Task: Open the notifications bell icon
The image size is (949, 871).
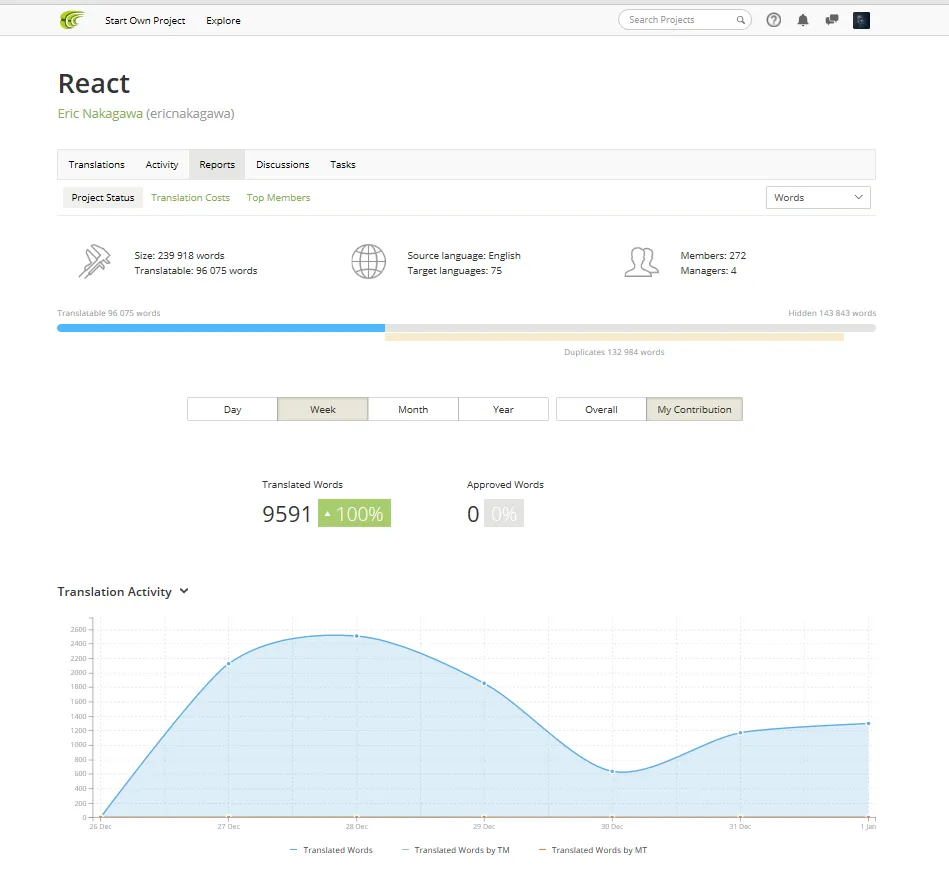Action: [803, 20]
